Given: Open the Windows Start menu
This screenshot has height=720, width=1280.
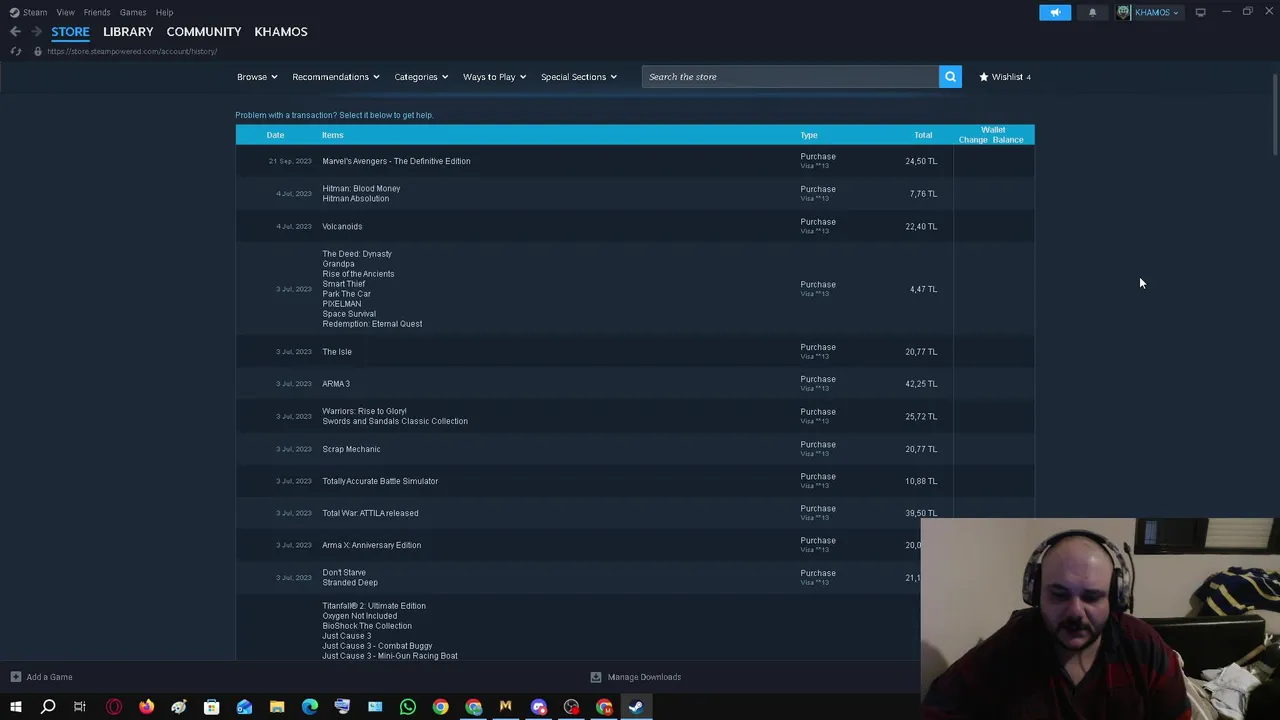Looking at the screenshot, I should pos(16,708).
